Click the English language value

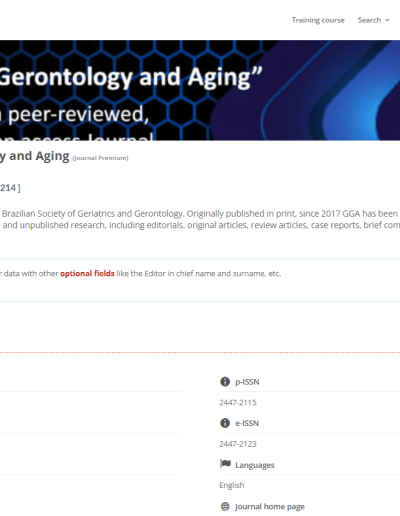(232, 485)
